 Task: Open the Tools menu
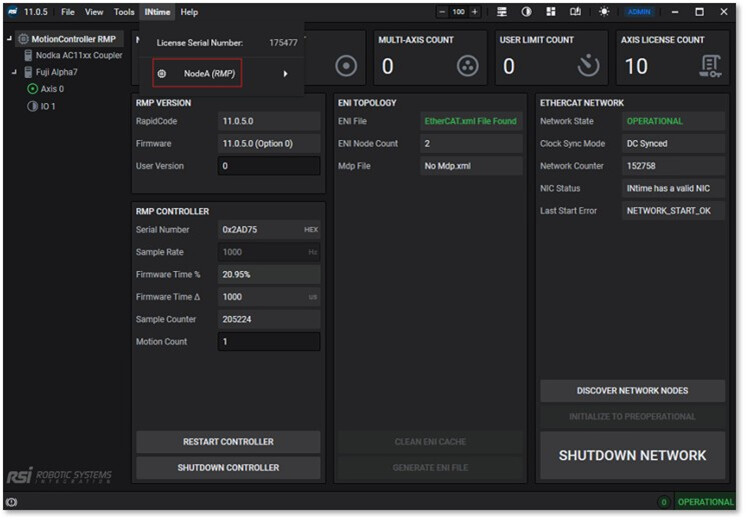(124, 12)
